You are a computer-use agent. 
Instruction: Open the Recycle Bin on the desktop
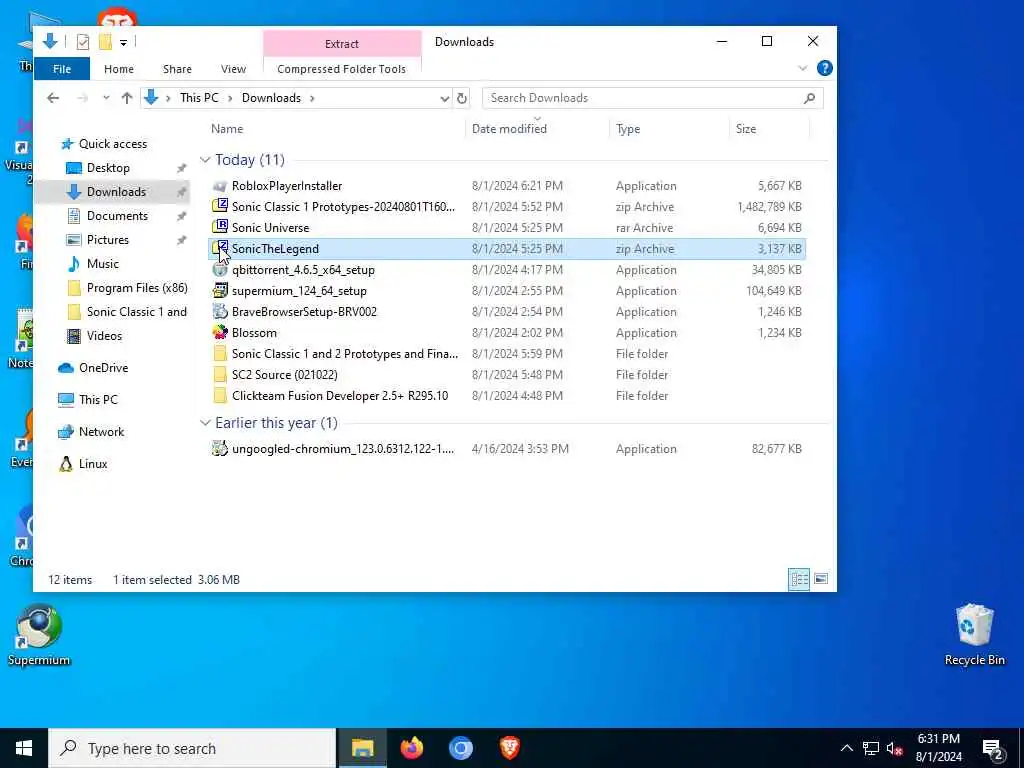coord(974,634)
